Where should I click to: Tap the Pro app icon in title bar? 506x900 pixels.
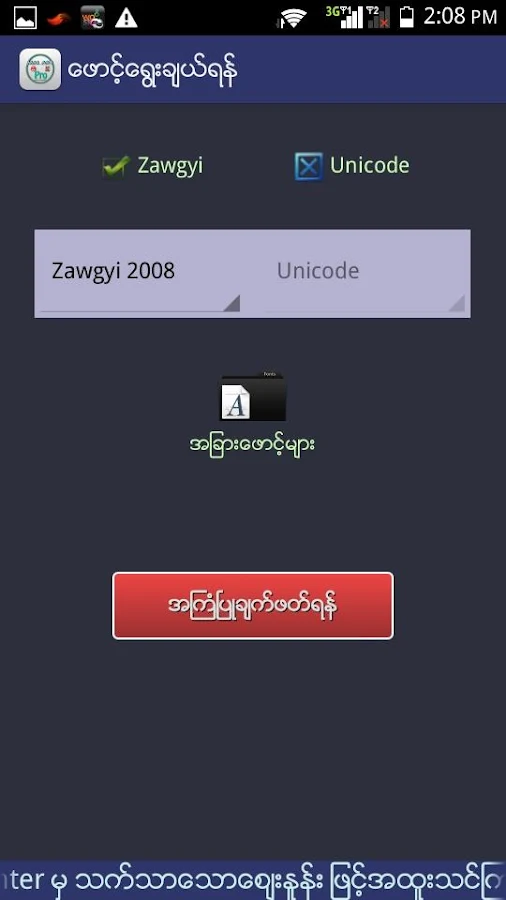(40, 69)
